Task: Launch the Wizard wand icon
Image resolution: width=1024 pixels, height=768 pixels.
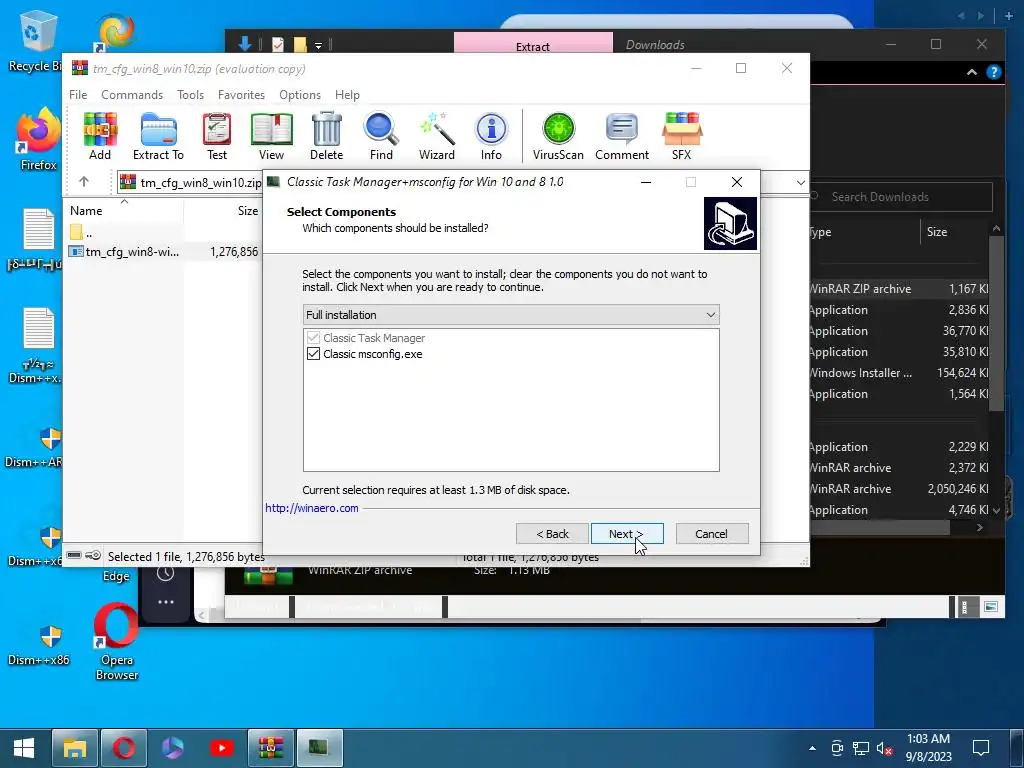Action: coord(436,136)
